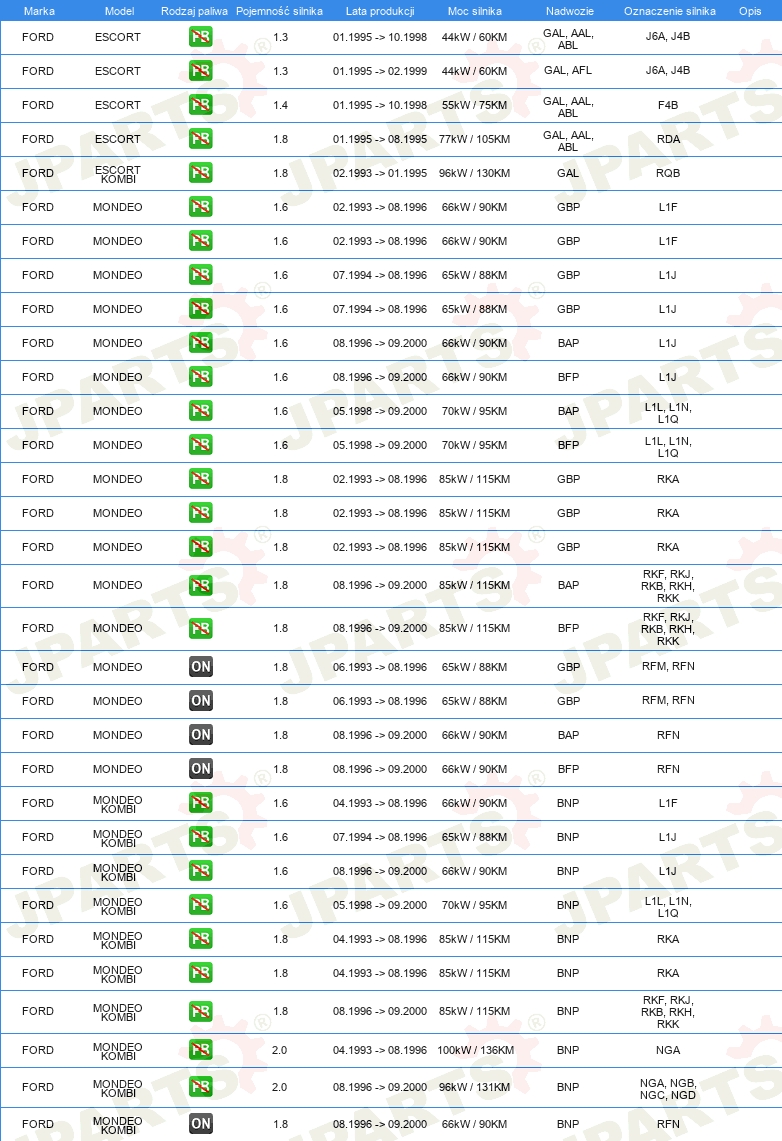782x1141 pixels.
Task: Click 2.0 capacity in the 131KM row
Action: (x=279, y=1087)
